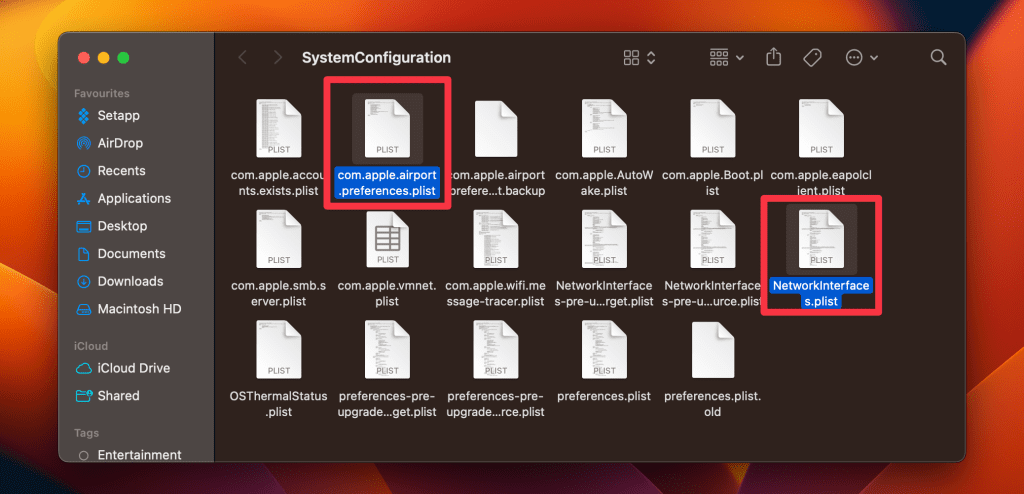Select com.apple.smb.server.plist file icon
The width and height of the screenshot is (1024, 494).
coord(279,239)
